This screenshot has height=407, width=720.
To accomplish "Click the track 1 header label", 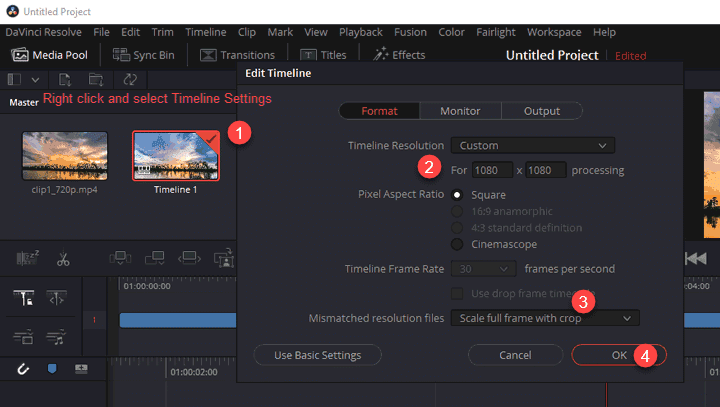I will [95, 320].
